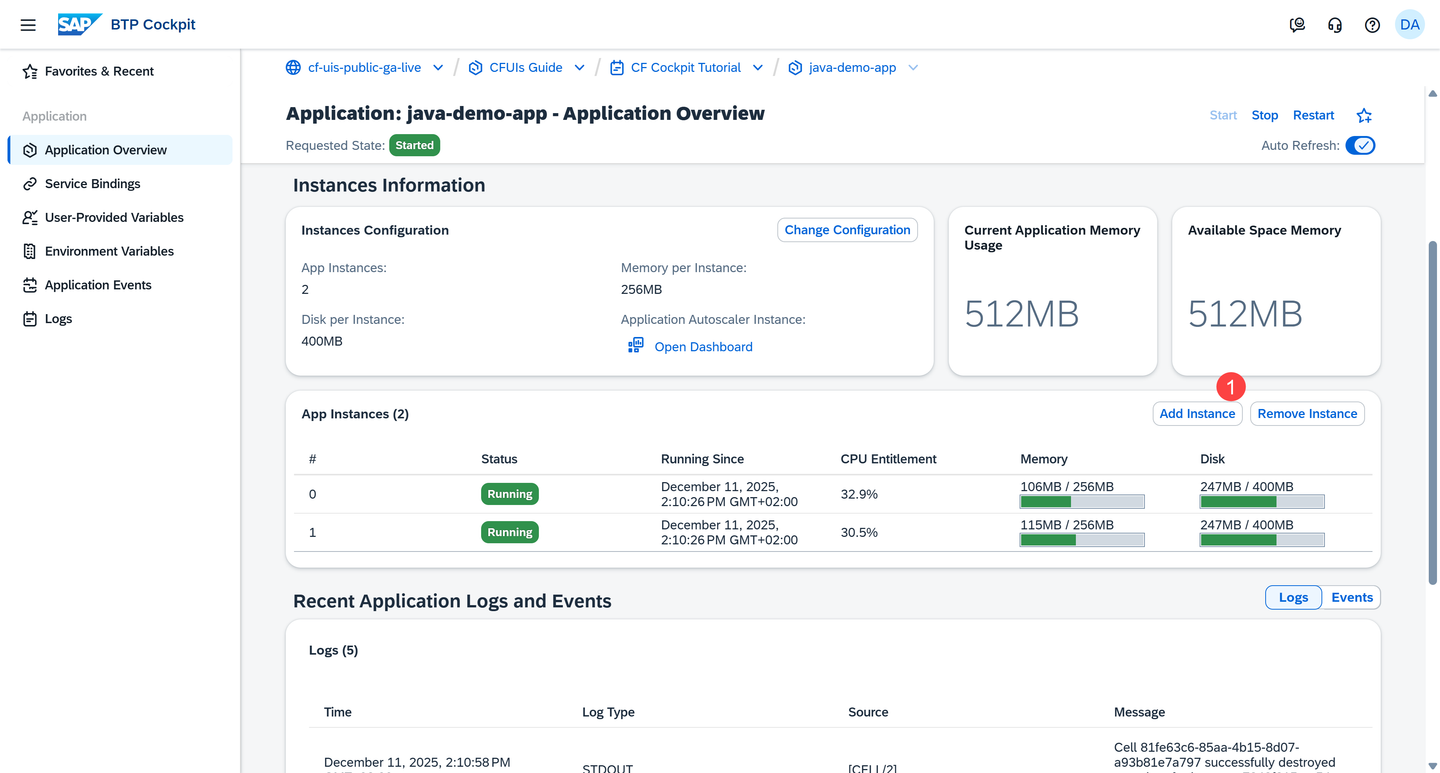The height and width of the screenshot is (773, 1440).
Task: Open the support headset icon
Action: coord(1335,25)
